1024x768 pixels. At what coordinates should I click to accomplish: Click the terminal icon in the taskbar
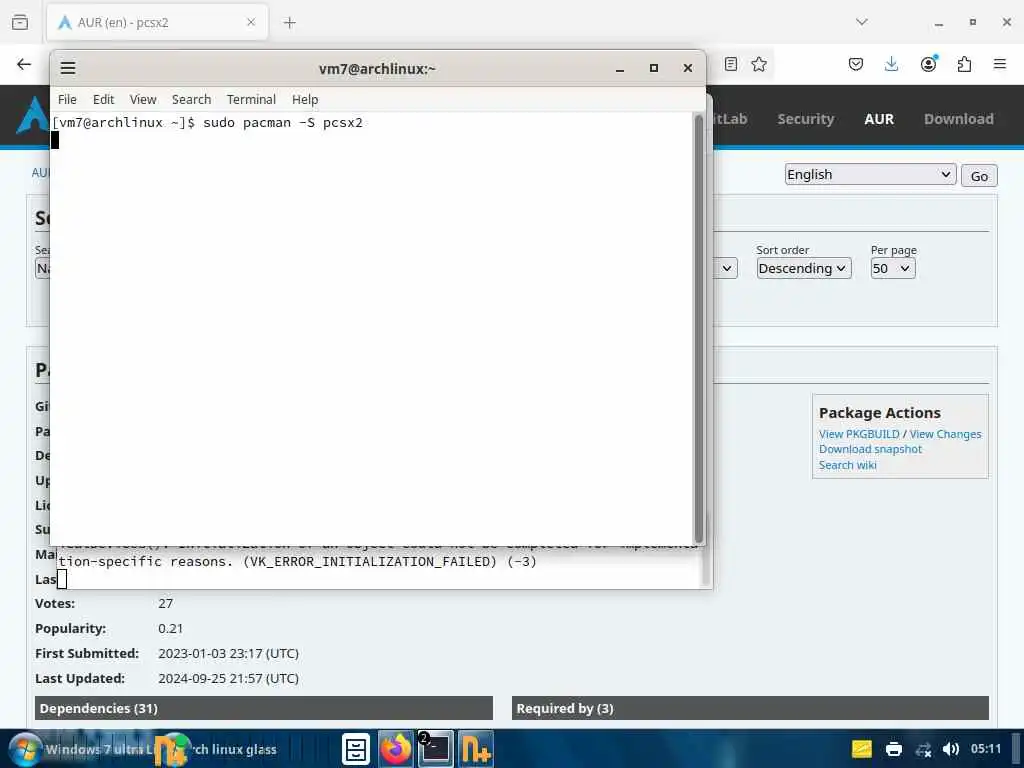435,749
